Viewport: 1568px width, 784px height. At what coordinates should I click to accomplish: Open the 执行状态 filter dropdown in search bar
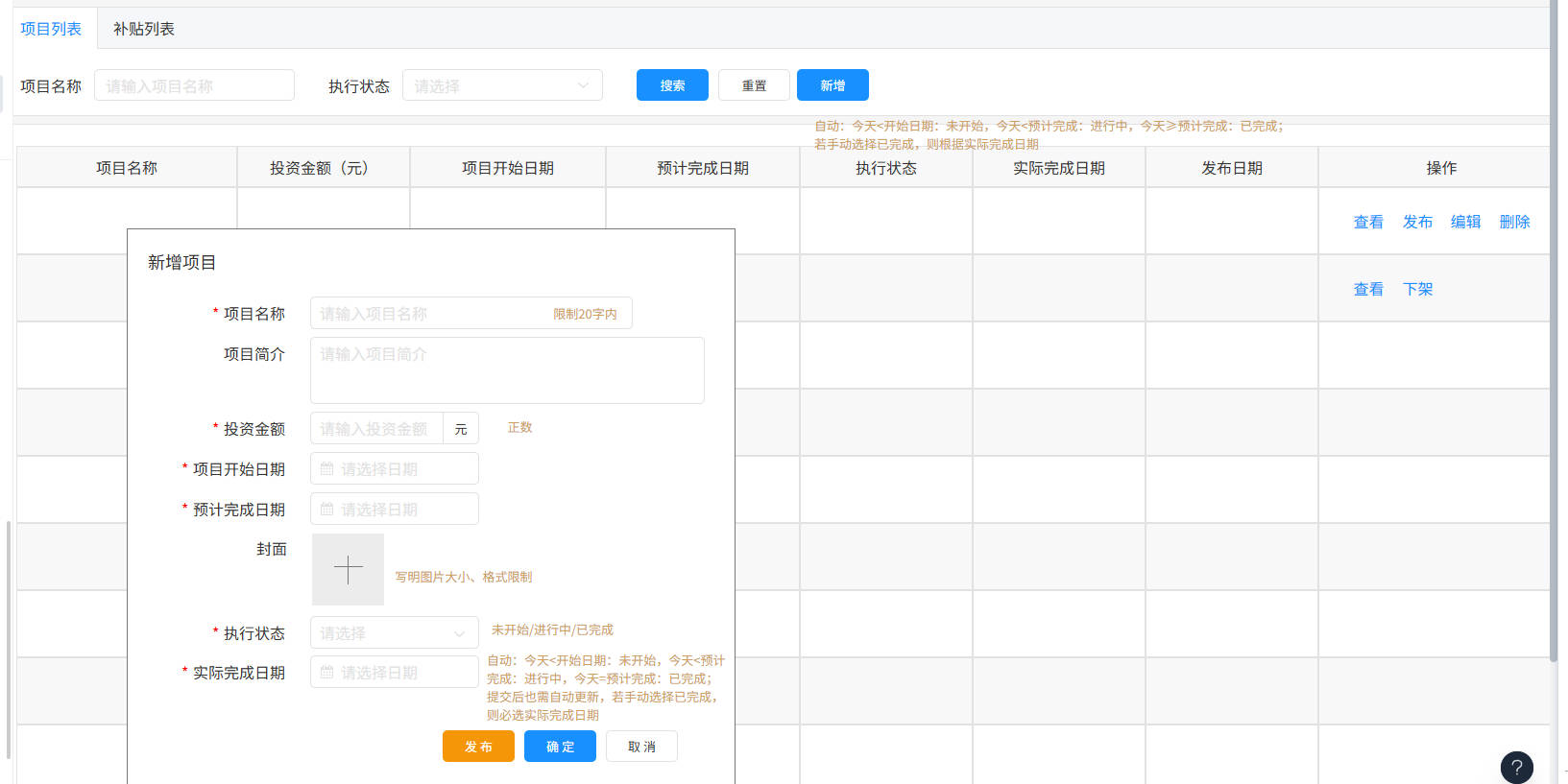[x=502, y=85]
